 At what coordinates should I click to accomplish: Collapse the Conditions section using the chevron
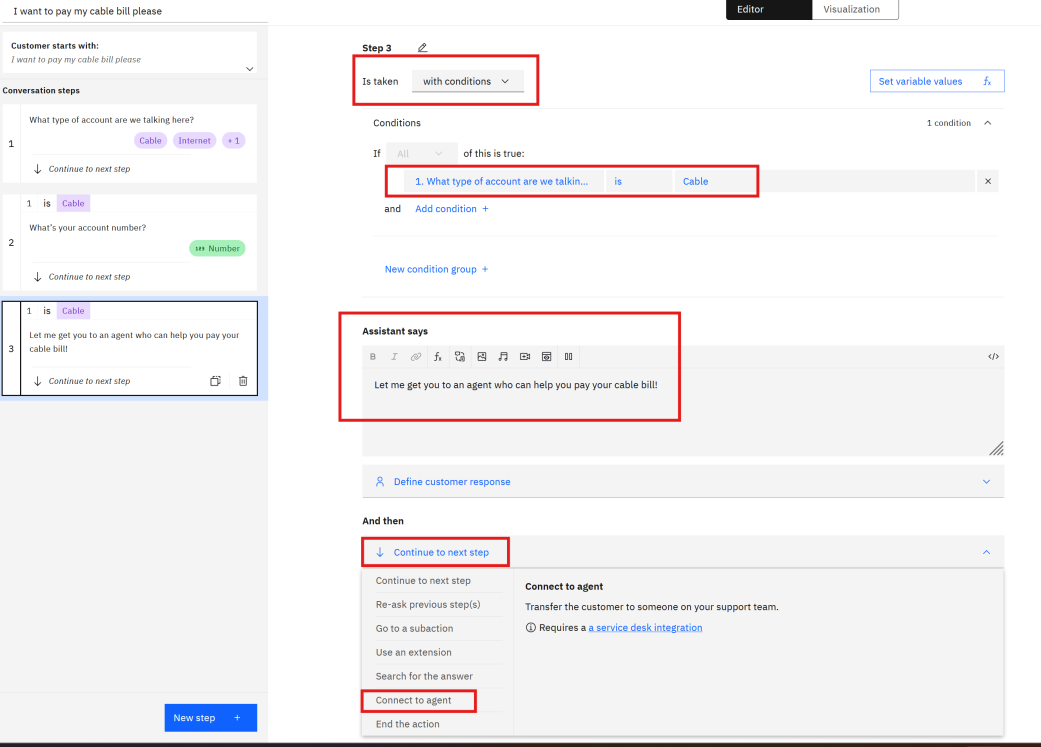click(x=988, y=123)
